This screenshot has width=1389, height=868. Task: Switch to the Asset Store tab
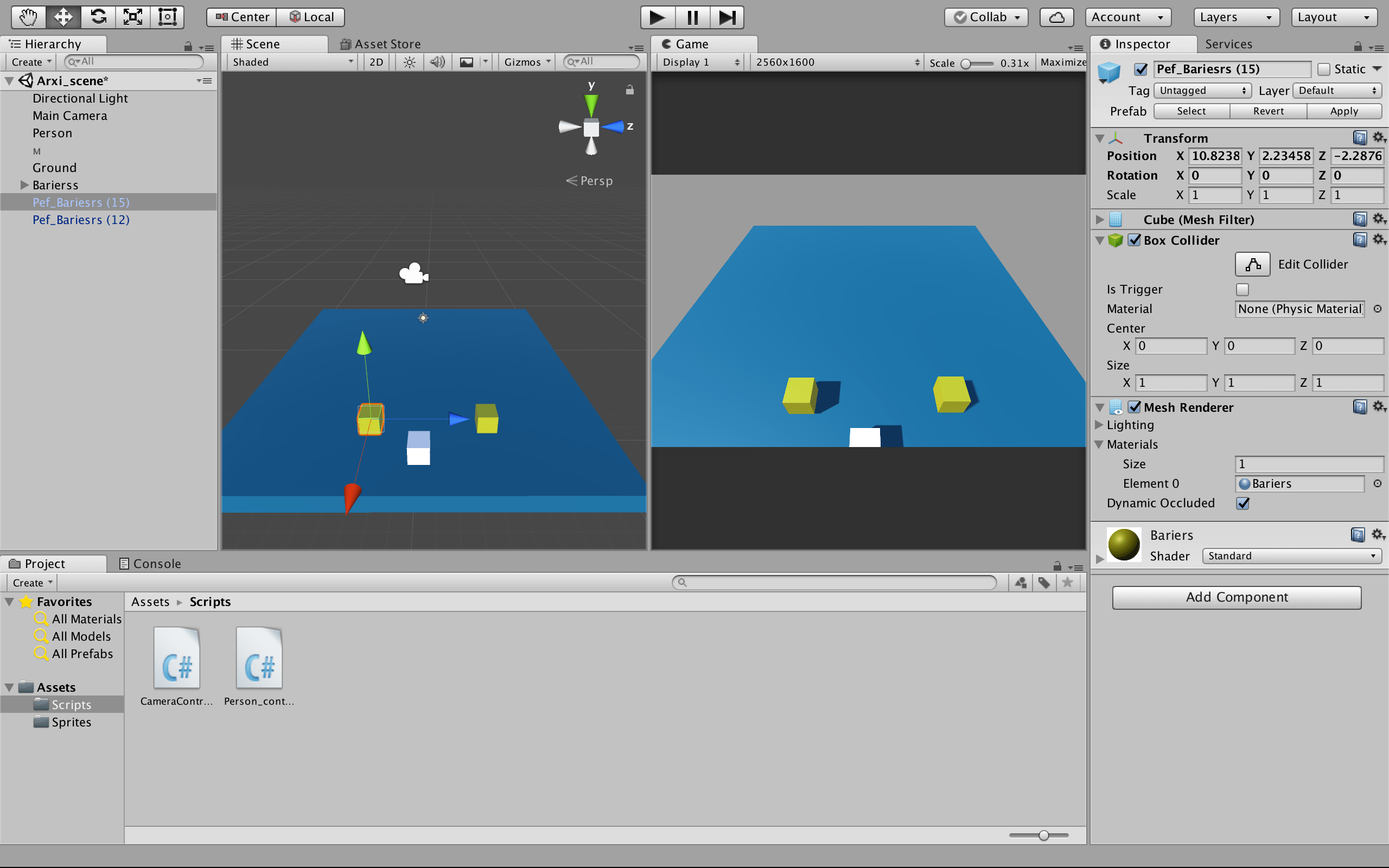click(x=380, y=43)
